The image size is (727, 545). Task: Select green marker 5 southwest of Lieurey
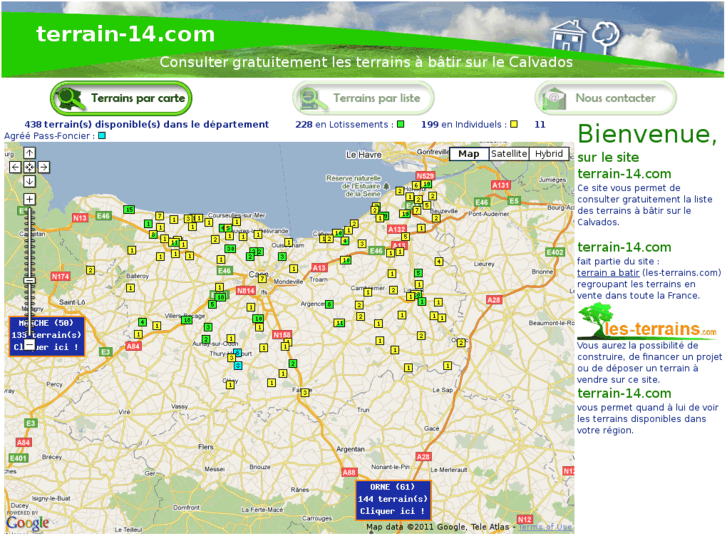click(x=418, y=273)
